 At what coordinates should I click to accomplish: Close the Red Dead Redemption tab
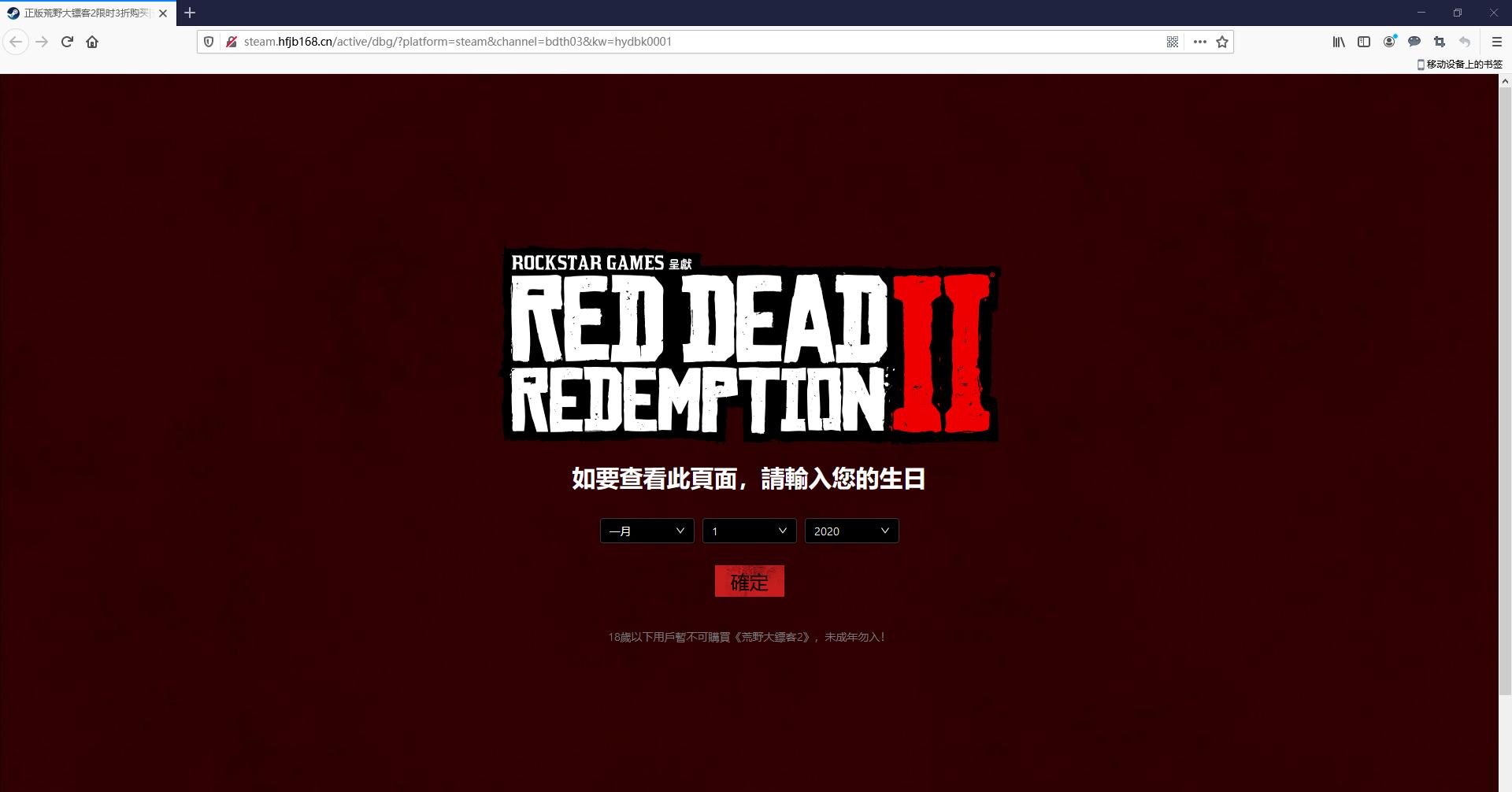[163, 13]
